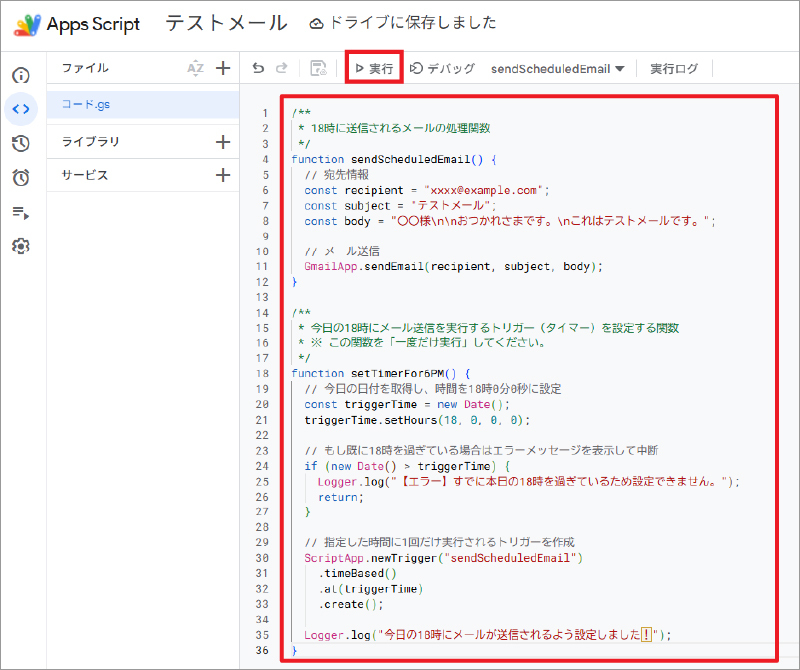This screenshot has height=670, width=800.
Task: Click the .create(); line
Action: pos(351,604)
